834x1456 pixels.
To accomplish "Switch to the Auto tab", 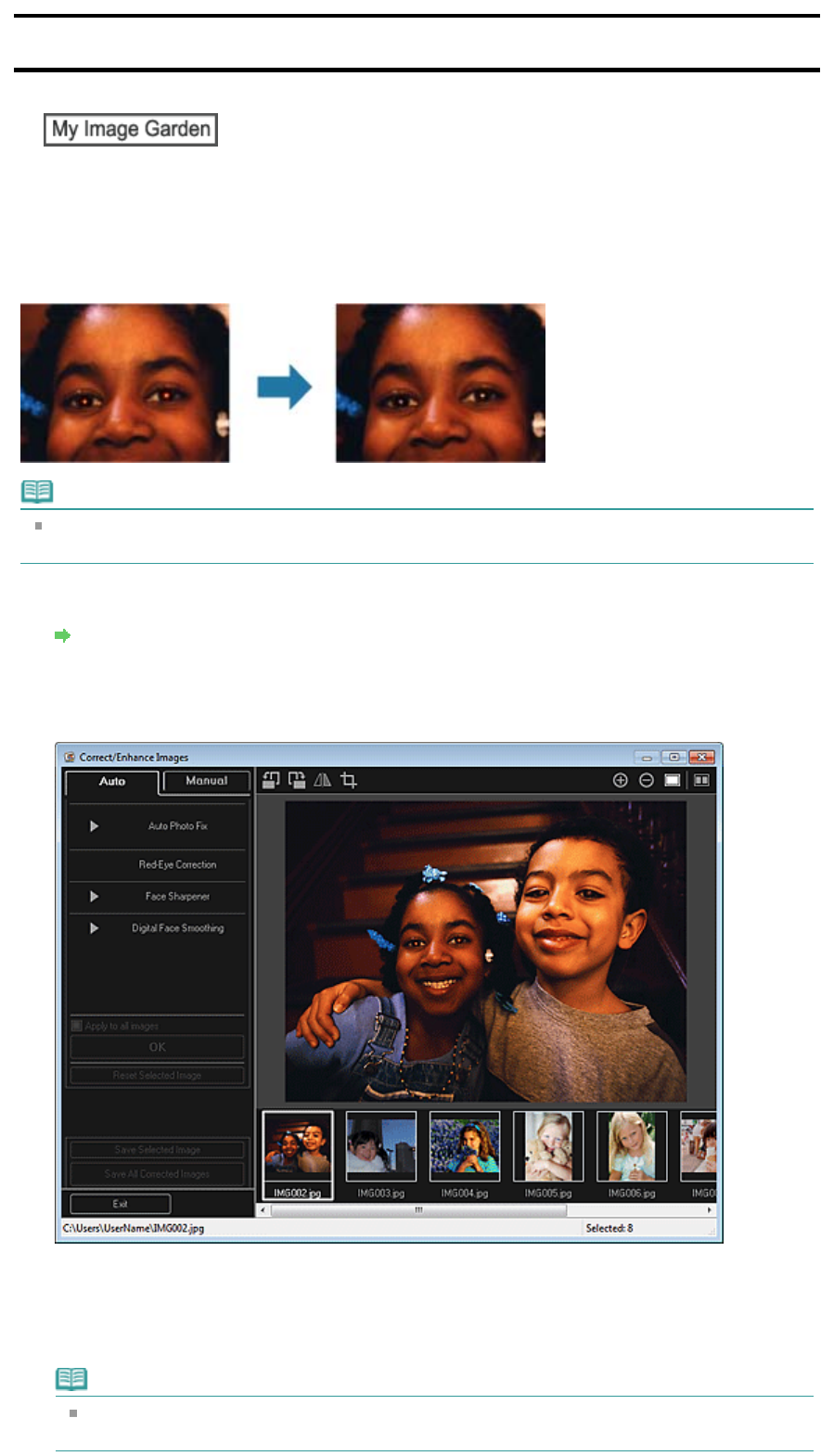I will (x=112, y=782).
